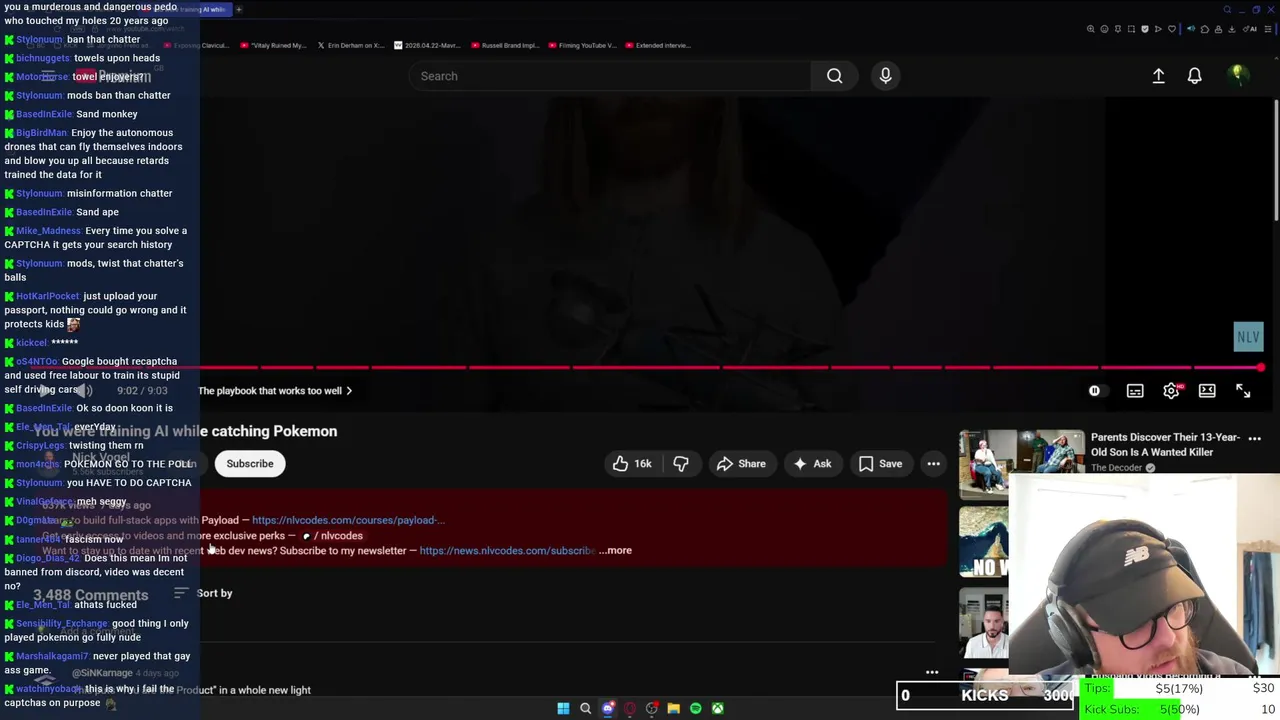
Task: Toggle theater mode in player
Action: tap(1207, 391)
